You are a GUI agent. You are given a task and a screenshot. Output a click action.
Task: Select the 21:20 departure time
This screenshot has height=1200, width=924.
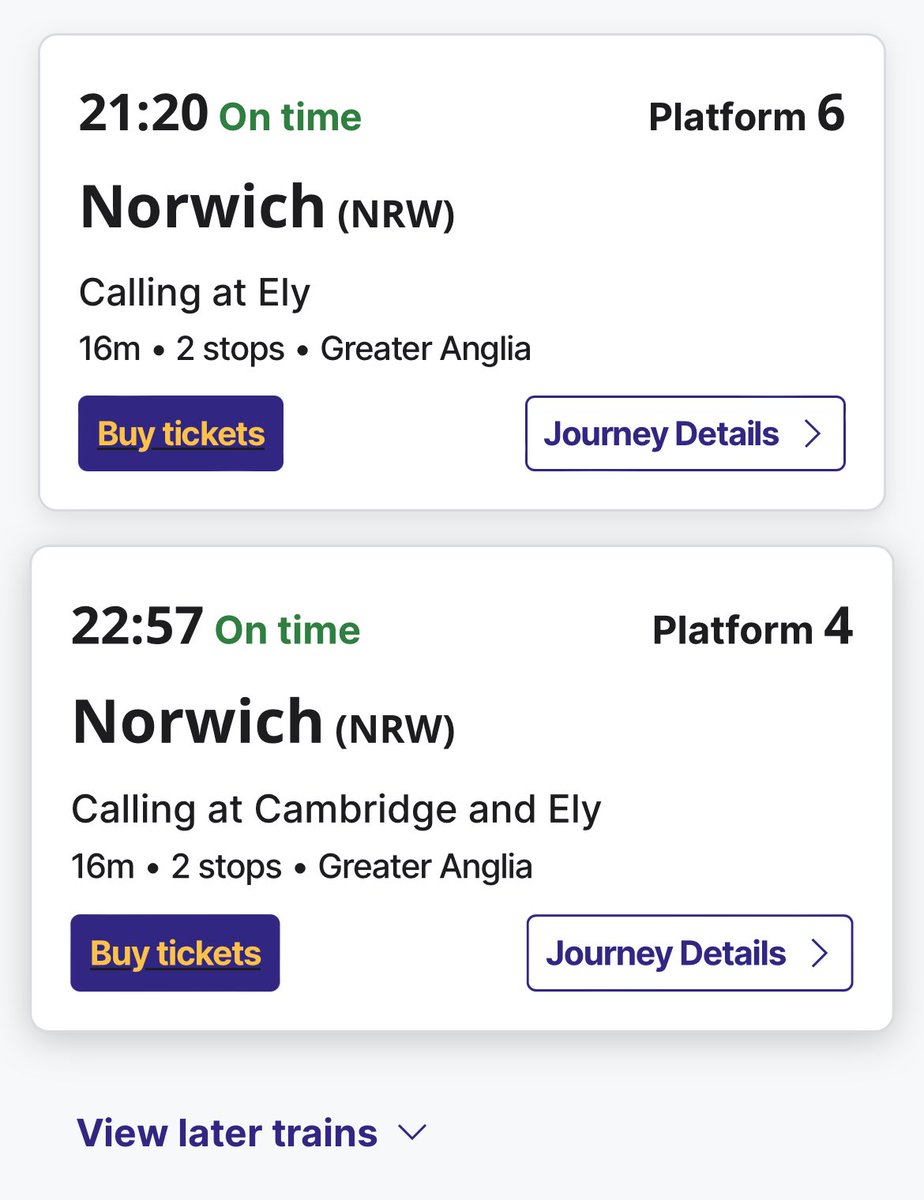point(144,116)
